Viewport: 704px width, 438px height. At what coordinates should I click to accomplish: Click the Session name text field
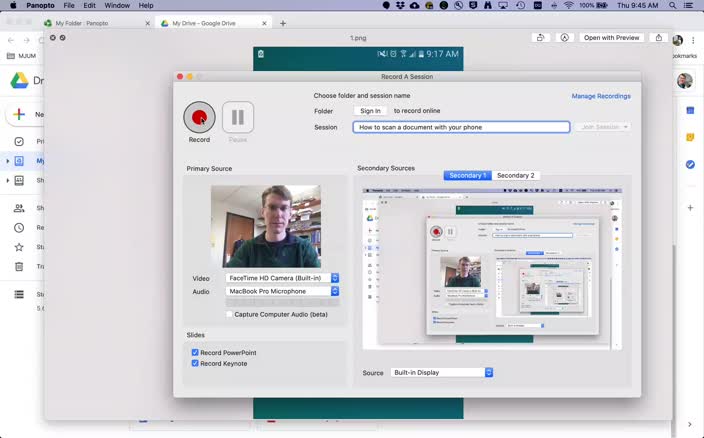click(461, 127)
